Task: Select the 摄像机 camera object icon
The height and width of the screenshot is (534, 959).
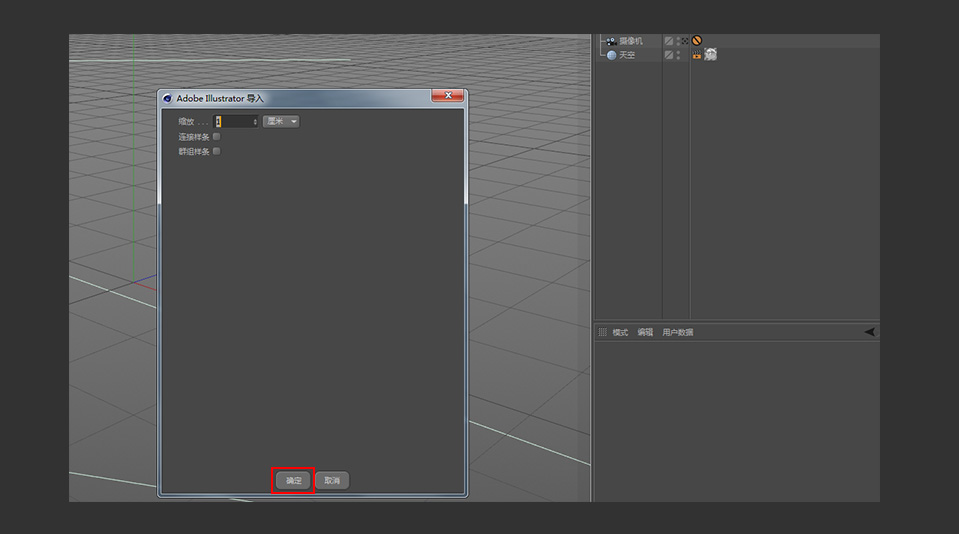Action: 611,41
